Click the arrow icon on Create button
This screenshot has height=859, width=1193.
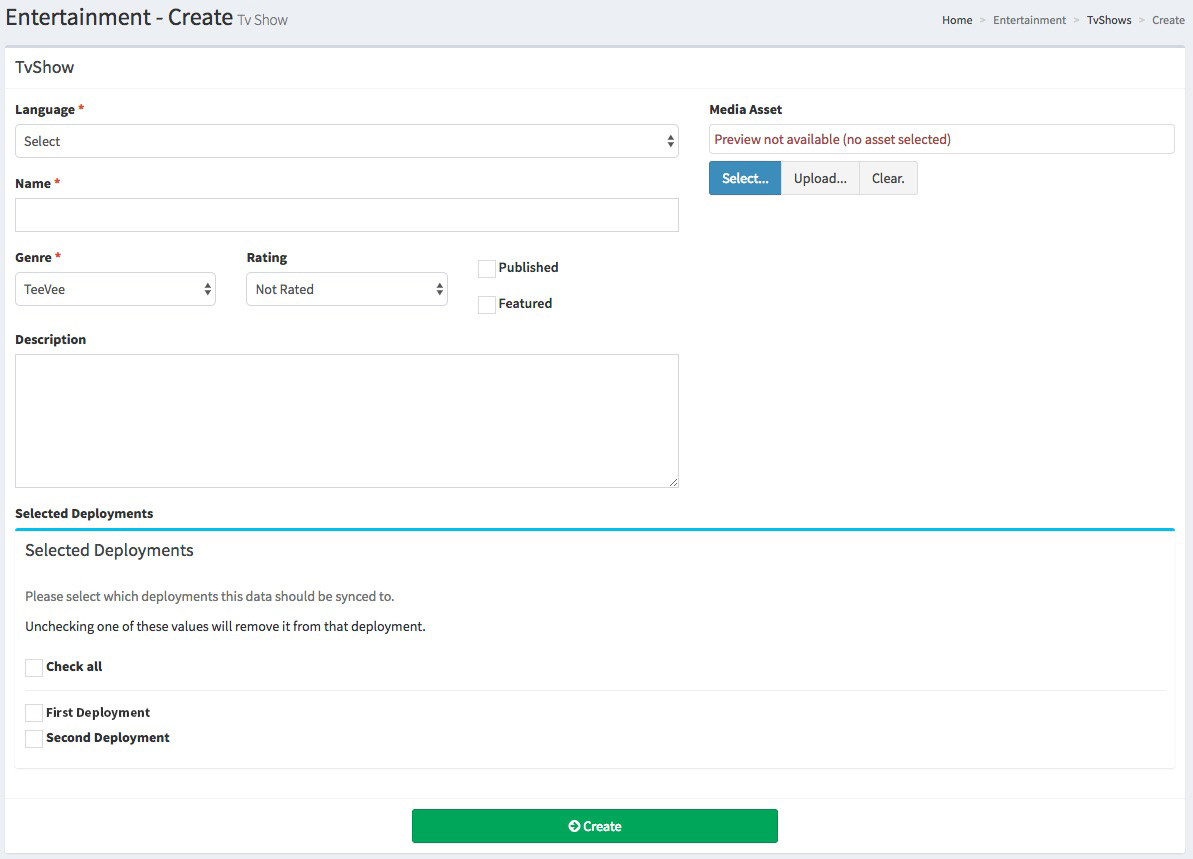574,826
